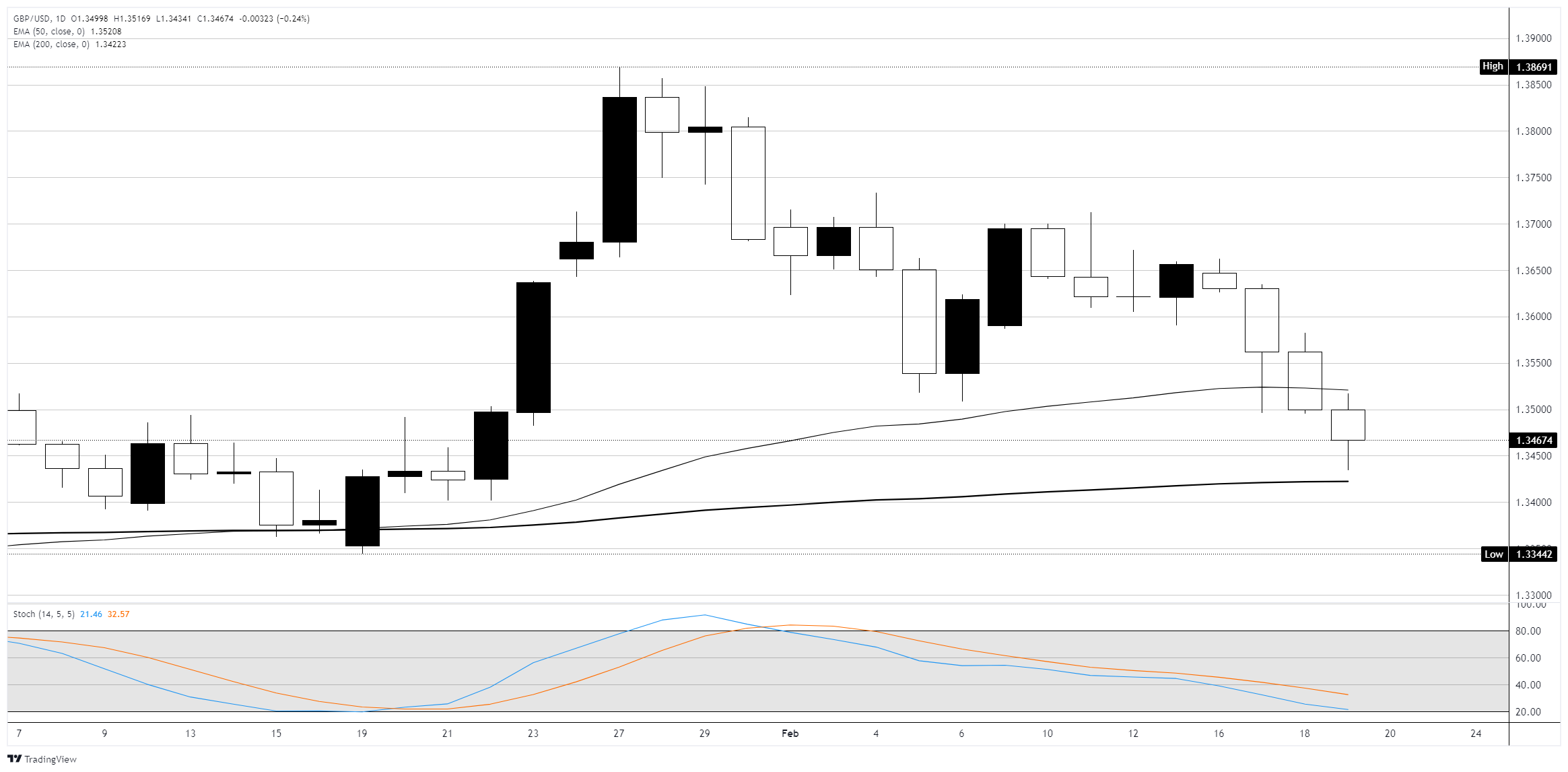This screenshot has height=772, width=1568.
Task: Click the 1.36000 price axis label
Action: point(1533,317)
